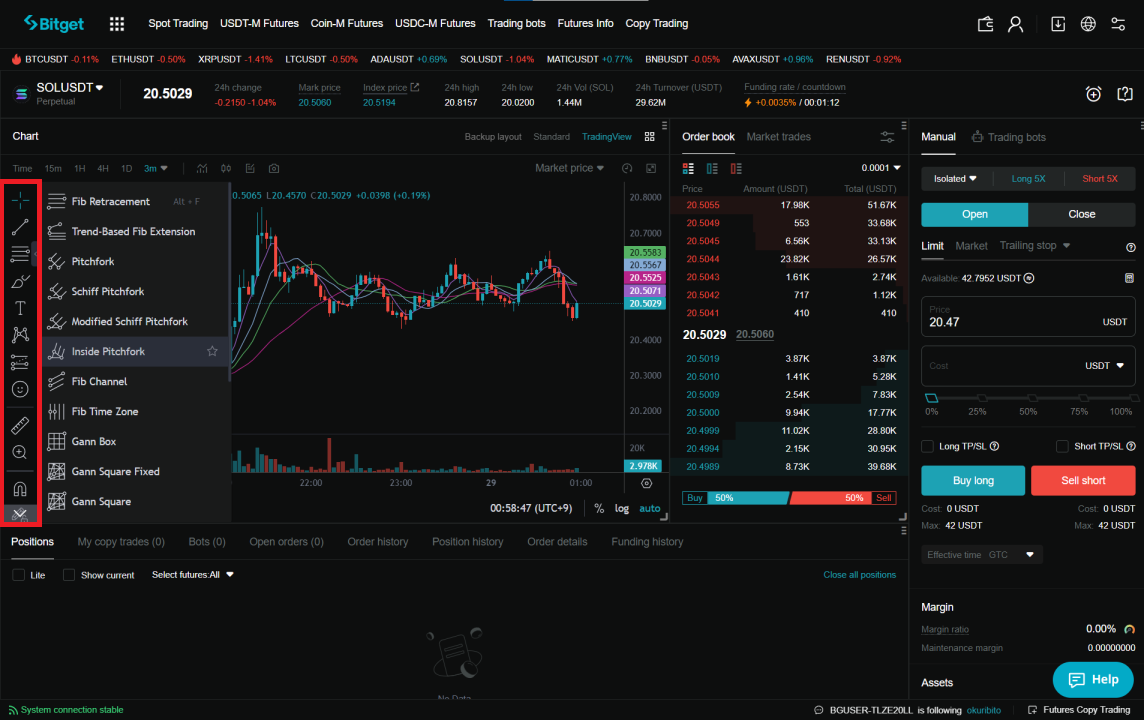This screenshot has width=1144, height=720.
Task: Select the ruler measure tool
Action: click(20, 425)
